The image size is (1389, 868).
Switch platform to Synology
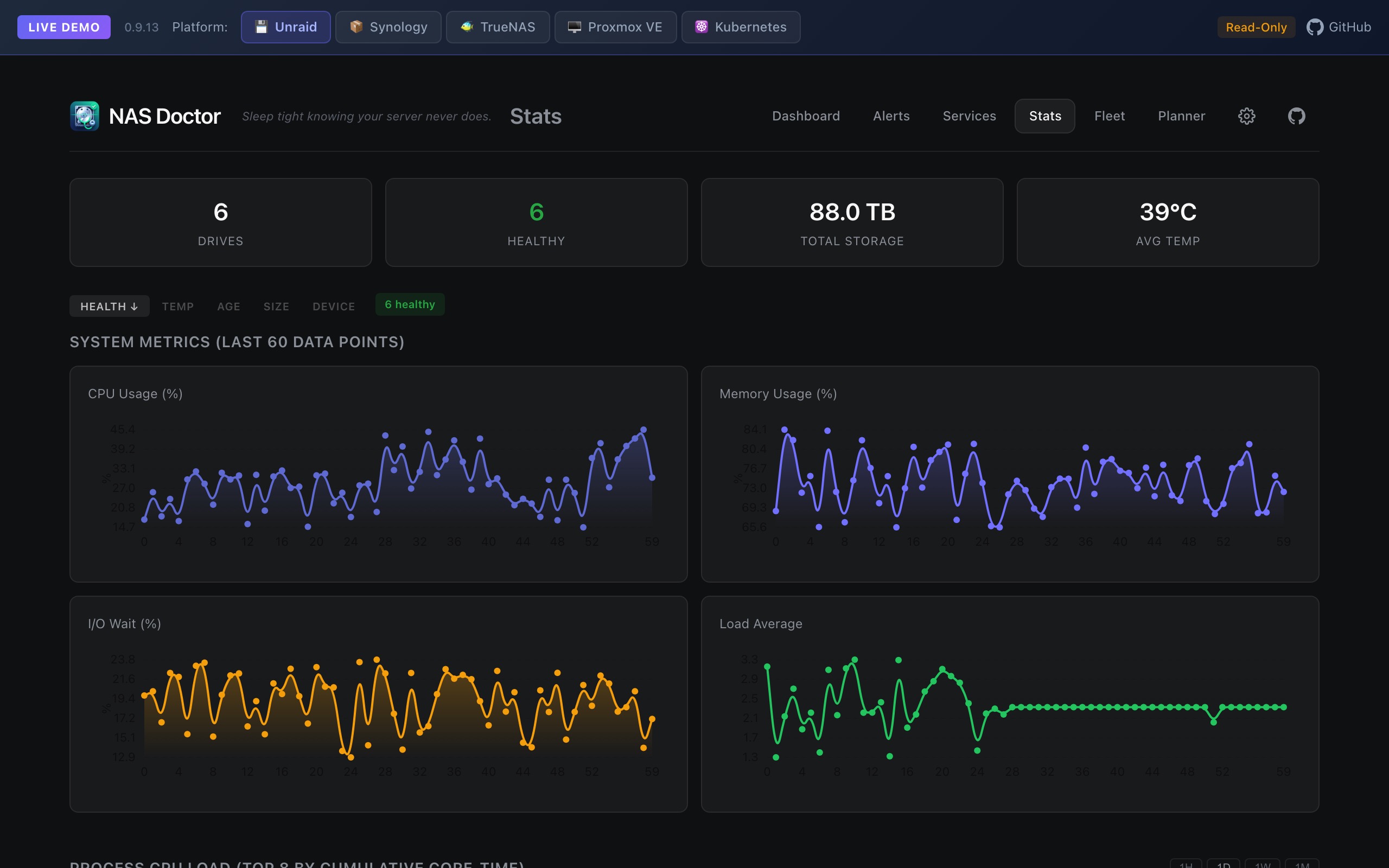[388, 27]
